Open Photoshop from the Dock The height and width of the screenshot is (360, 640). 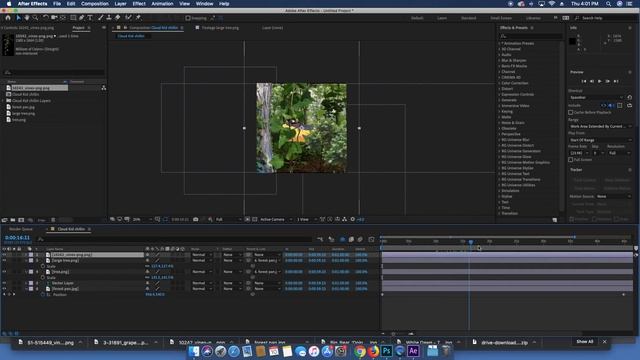click(x=387, y=351)
